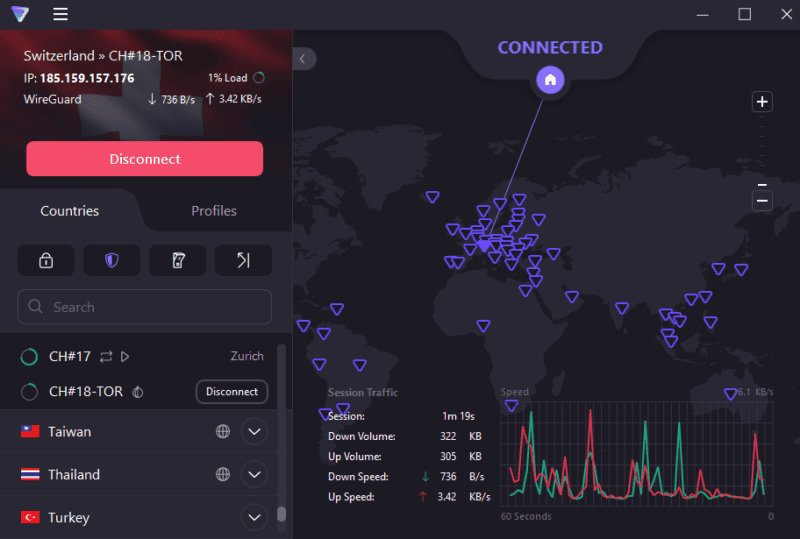Click the IP address 185.159.157.176
The width and height of the screenshot is (800, 539).
point(87,78)
